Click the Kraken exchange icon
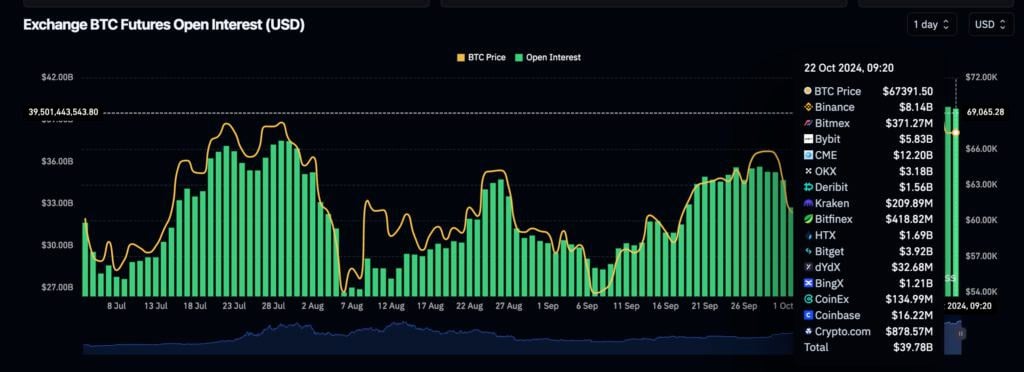This screenshot has width=1024, height=372. point(808,204)
